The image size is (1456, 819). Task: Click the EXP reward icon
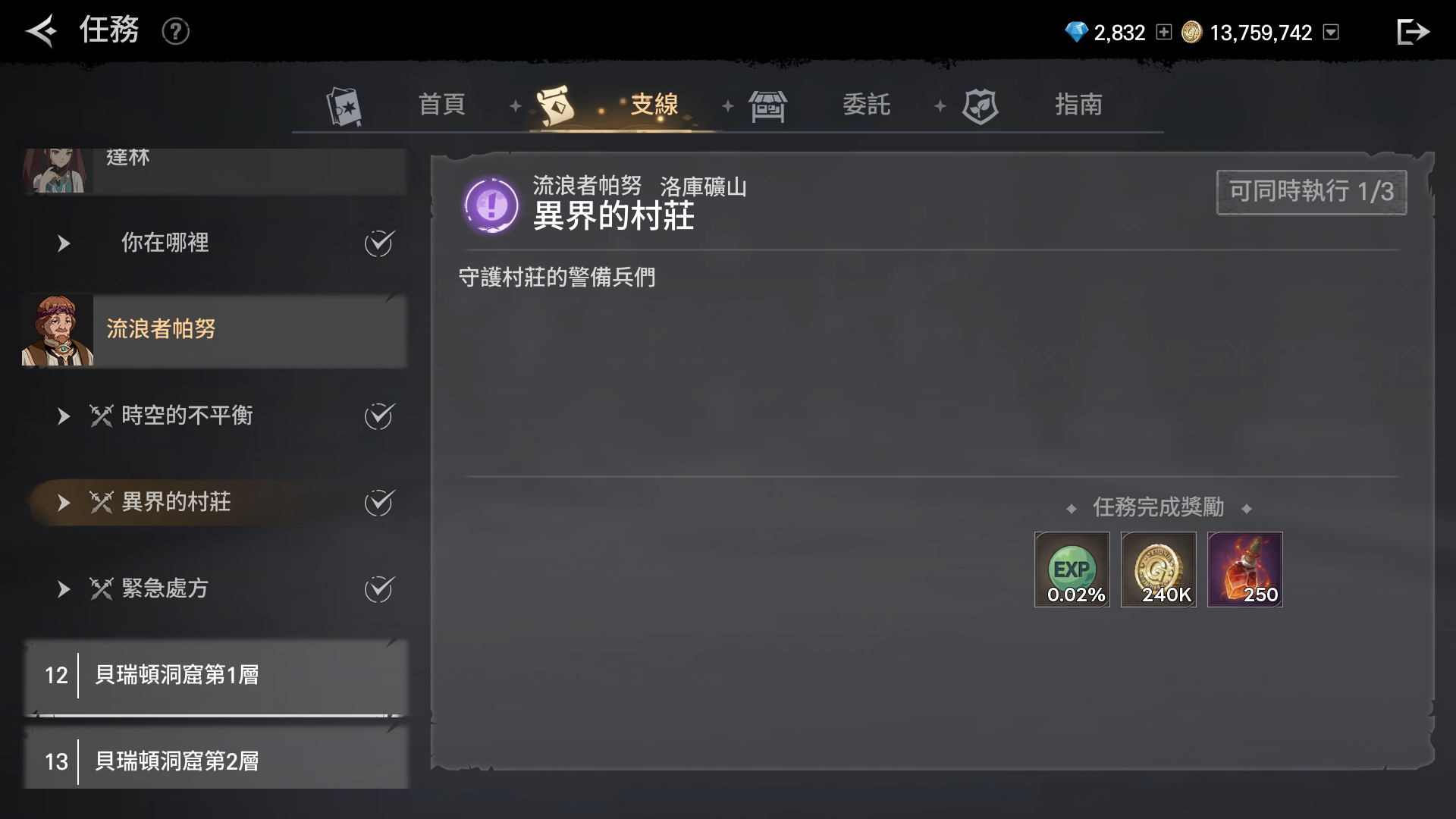pyautogui.click(x=1072, y=570)
